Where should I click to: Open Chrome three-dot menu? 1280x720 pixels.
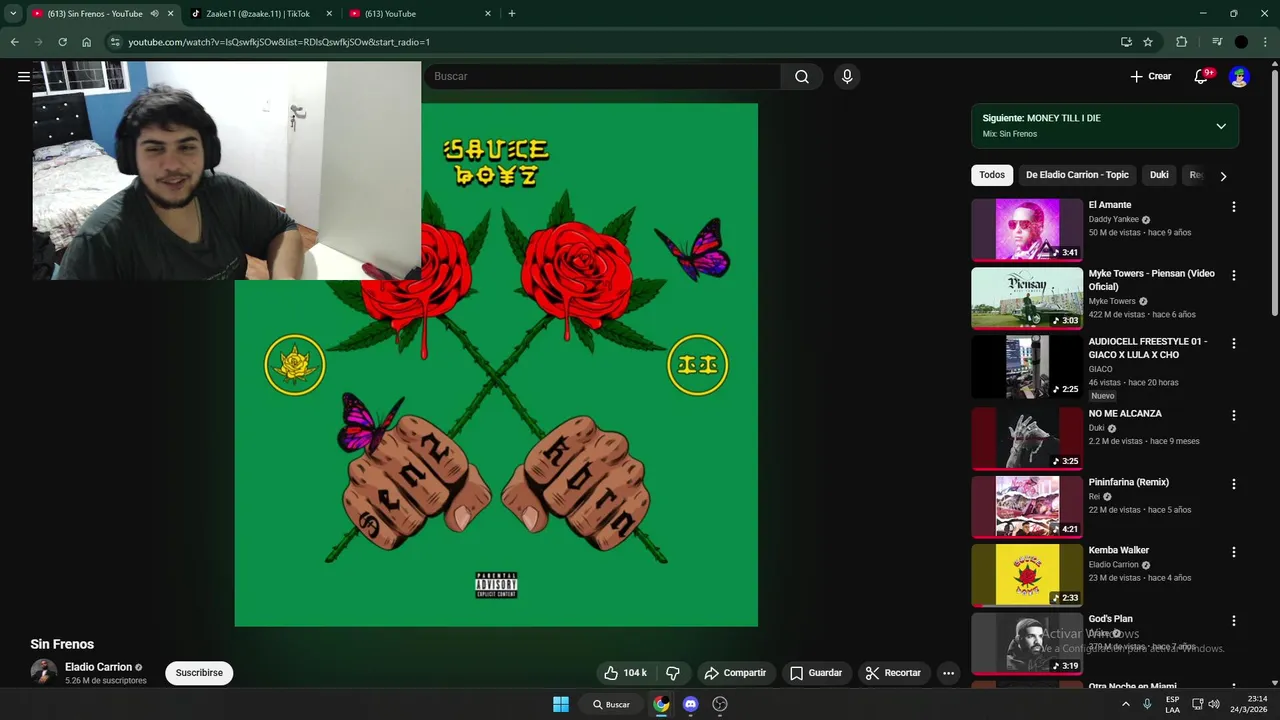point(1266,42)
